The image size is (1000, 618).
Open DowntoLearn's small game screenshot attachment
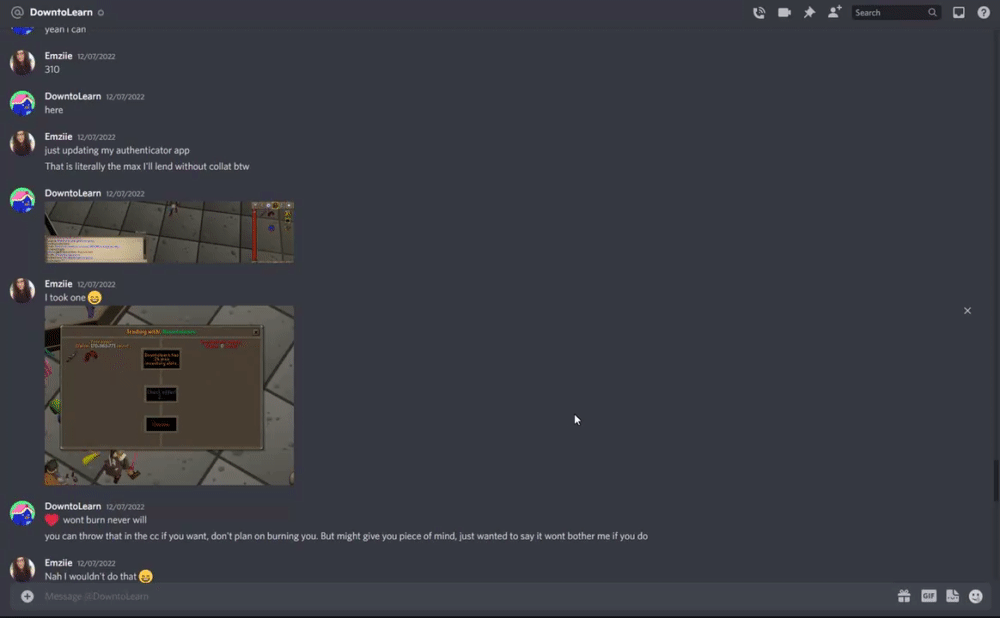(169, 232)
